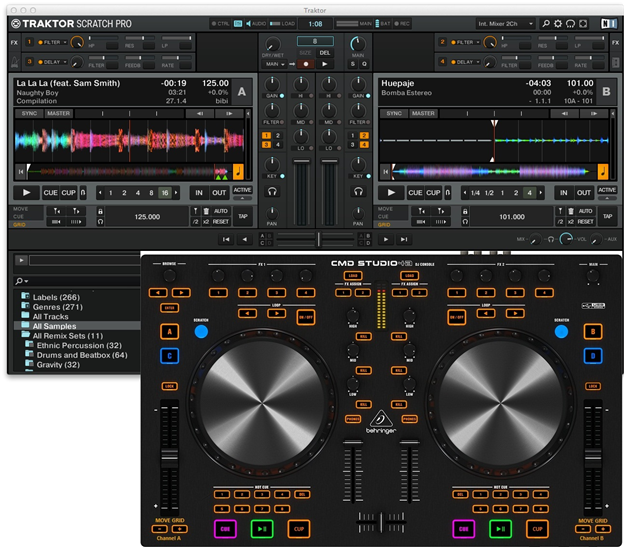This screenshot has width=624, height=547.
Task: Jump to start on deck B stripe
Action: click(x=385, y=171)
